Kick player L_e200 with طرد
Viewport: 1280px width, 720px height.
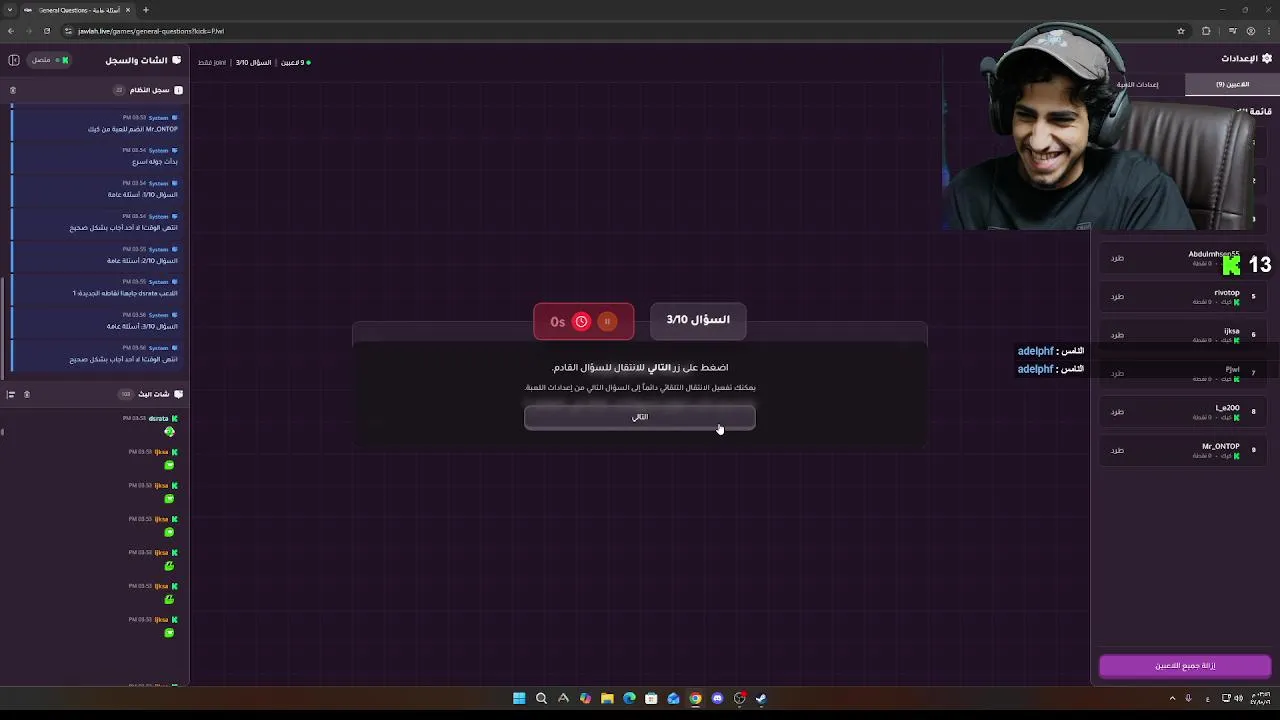[x=1117, y=412]
